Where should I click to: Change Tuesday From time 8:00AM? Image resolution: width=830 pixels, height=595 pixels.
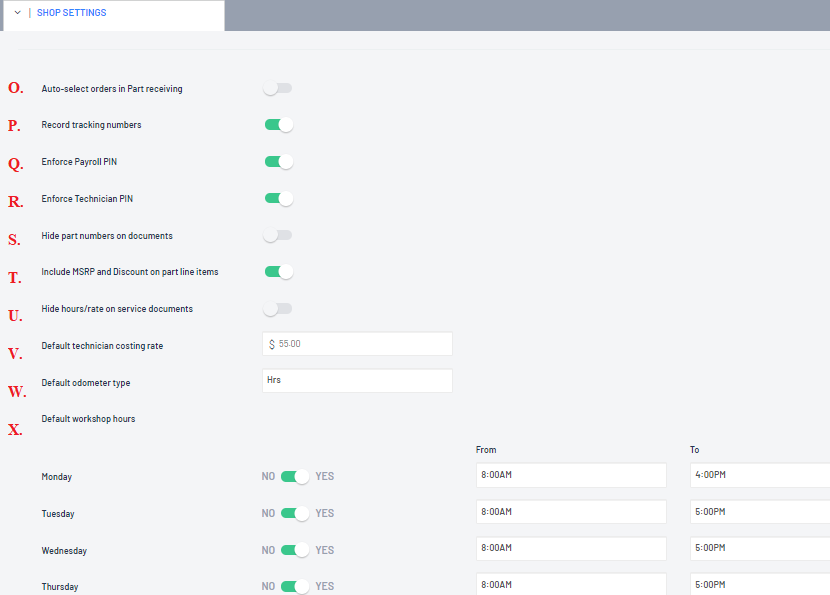571,512
